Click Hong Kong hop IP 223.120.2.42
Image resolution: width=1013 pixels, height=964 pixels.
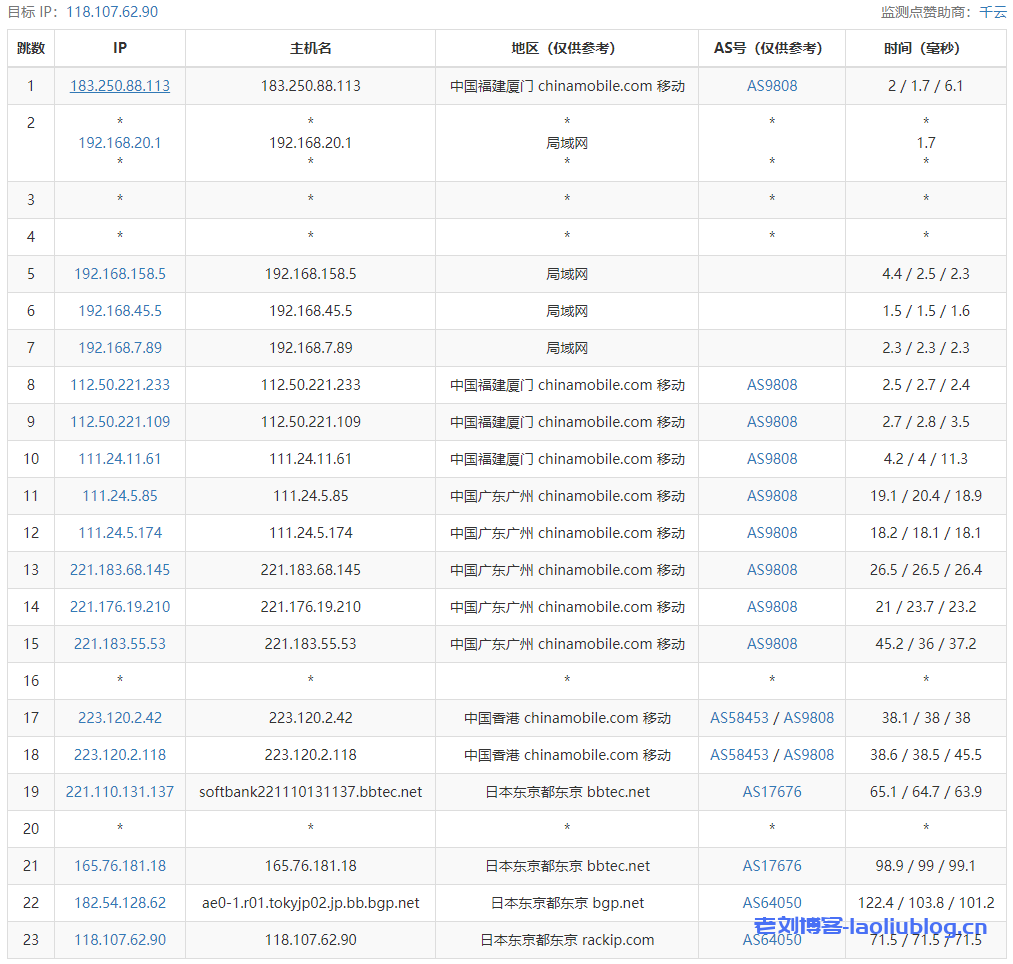coord(119,717)
